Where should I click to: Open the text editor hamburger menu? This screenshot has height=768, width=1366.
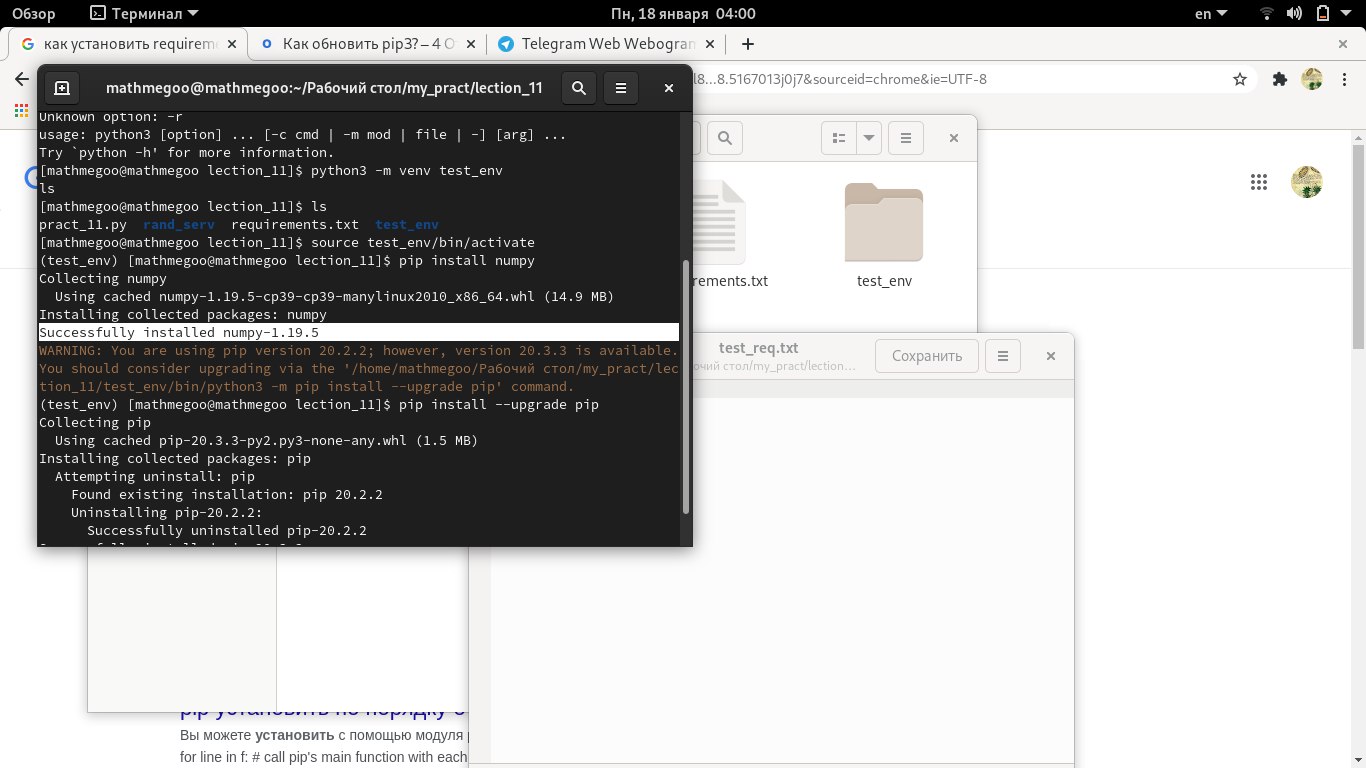click(1002, 356)
